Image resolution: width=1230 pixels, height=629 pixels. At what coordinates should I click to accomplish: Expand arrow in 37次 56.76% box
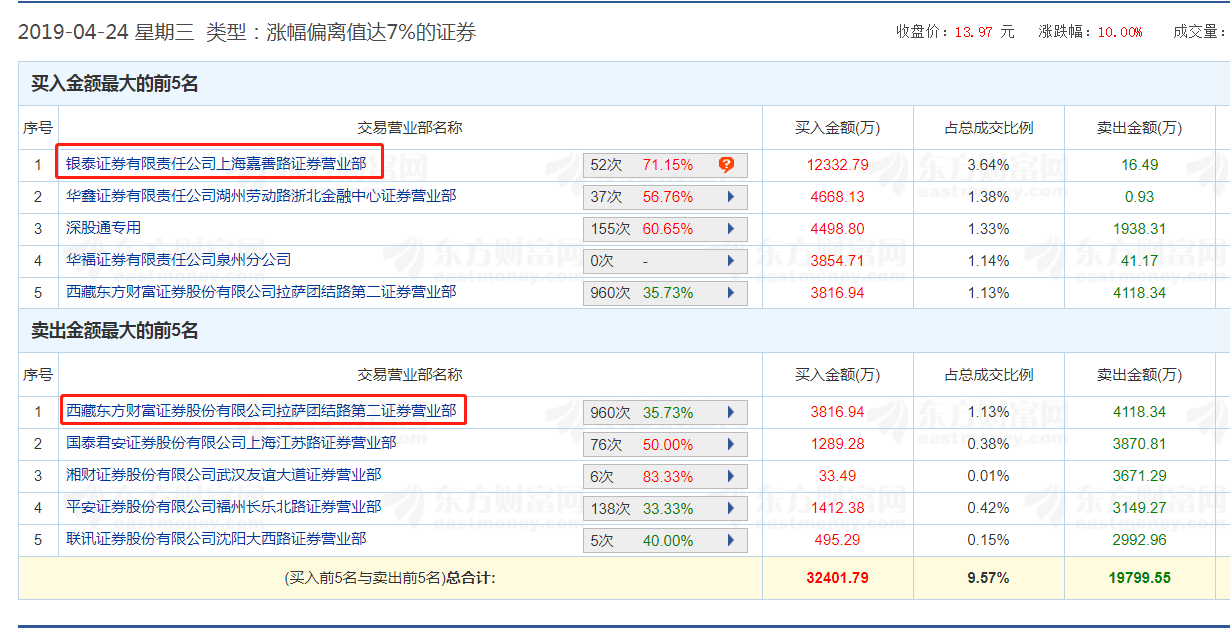click(731, 197)
